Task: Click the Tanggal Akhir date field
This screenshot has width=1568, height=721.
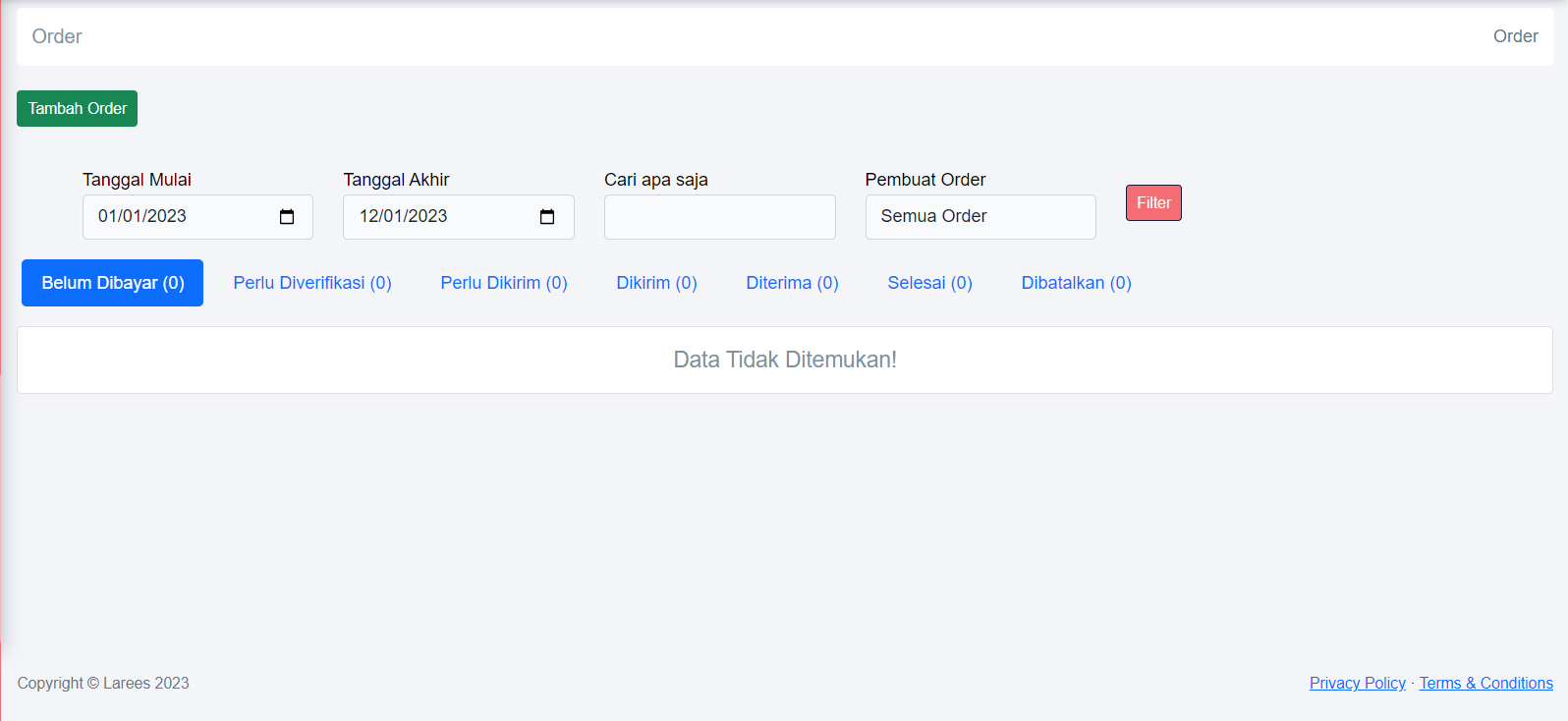Action: pos(437,217)
